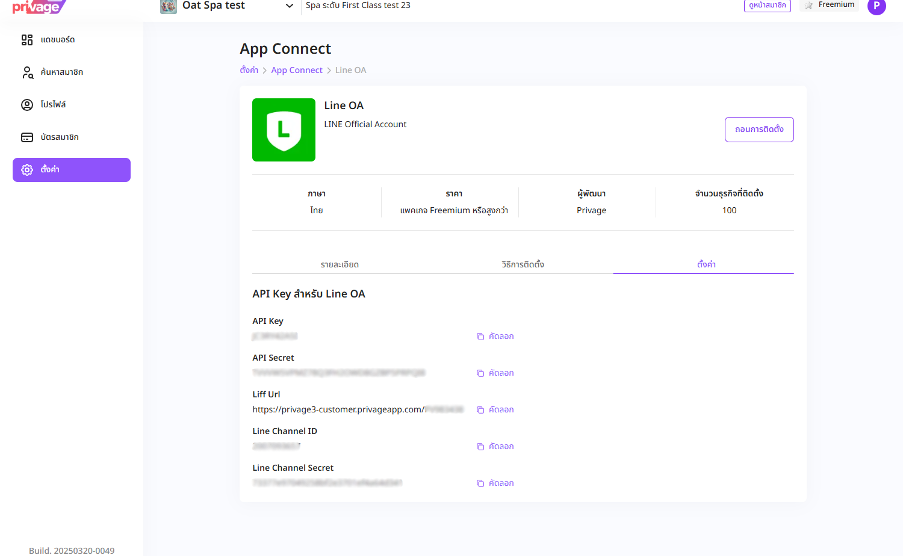Open the purple P user avatar menu
Screen dimensions: 904x556
(x=876, y=6)
